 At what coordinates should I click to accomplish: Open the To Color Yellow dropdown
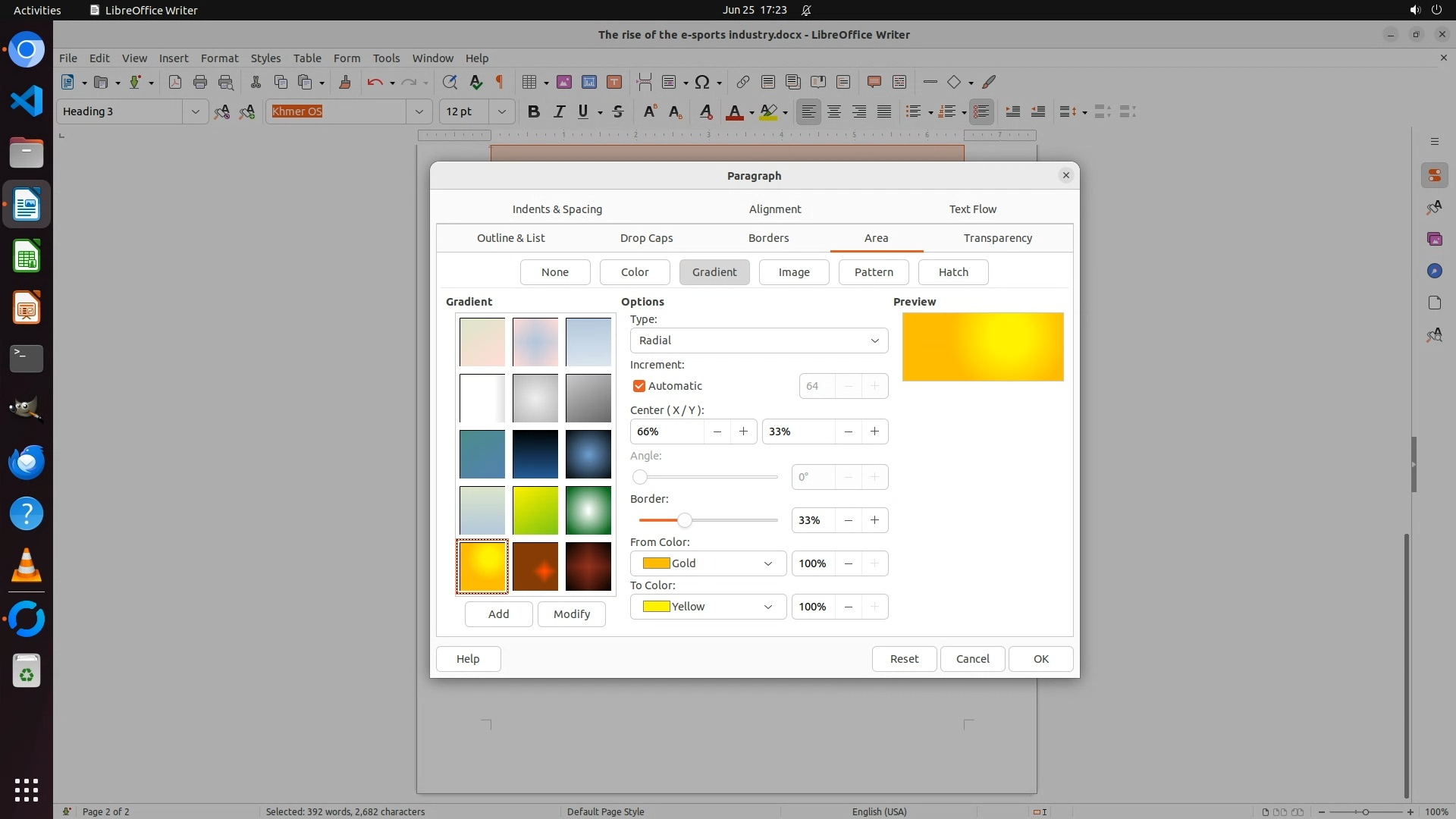708,607
